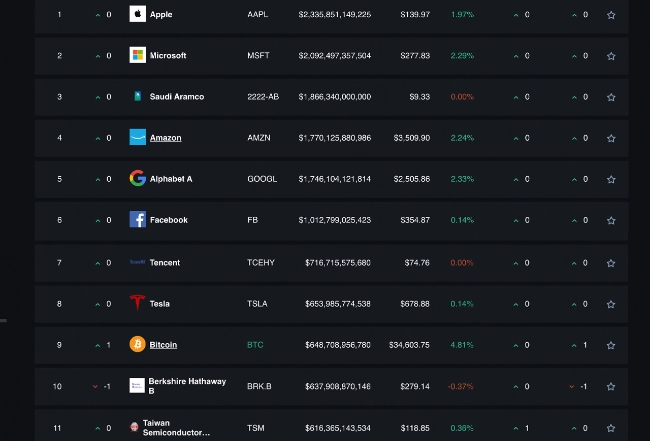Click the Berkshire Hathaway logo thumbnail
Viewport: 650px width, 441px height.
137,386
